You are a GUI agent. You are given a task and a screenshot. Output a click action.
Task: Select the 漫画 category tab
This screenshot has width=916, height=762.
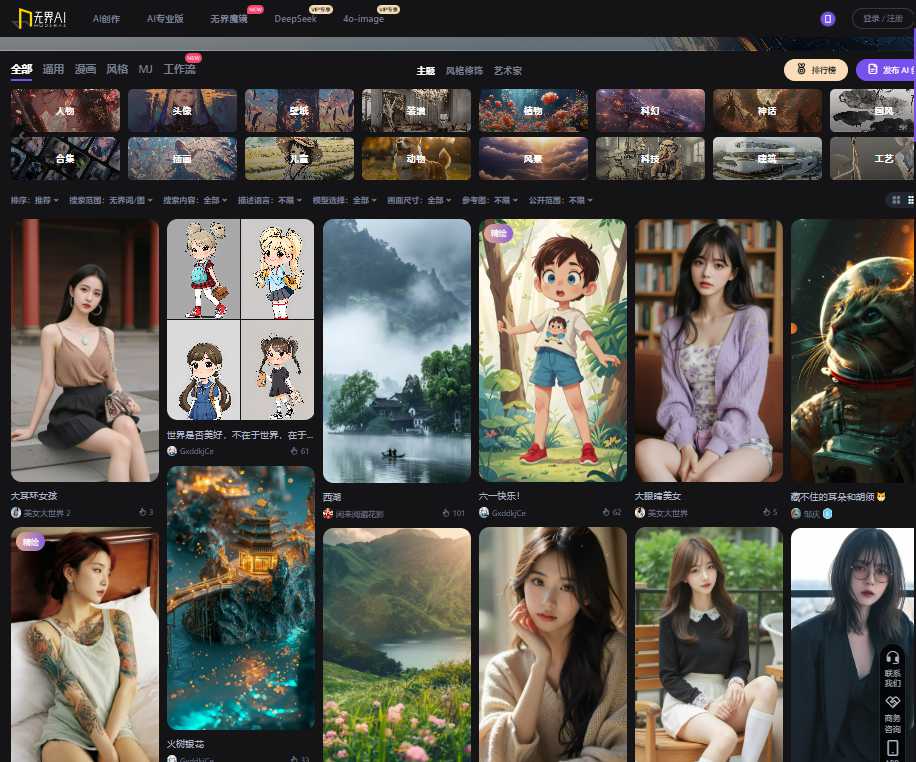click(x=86, y=69)
